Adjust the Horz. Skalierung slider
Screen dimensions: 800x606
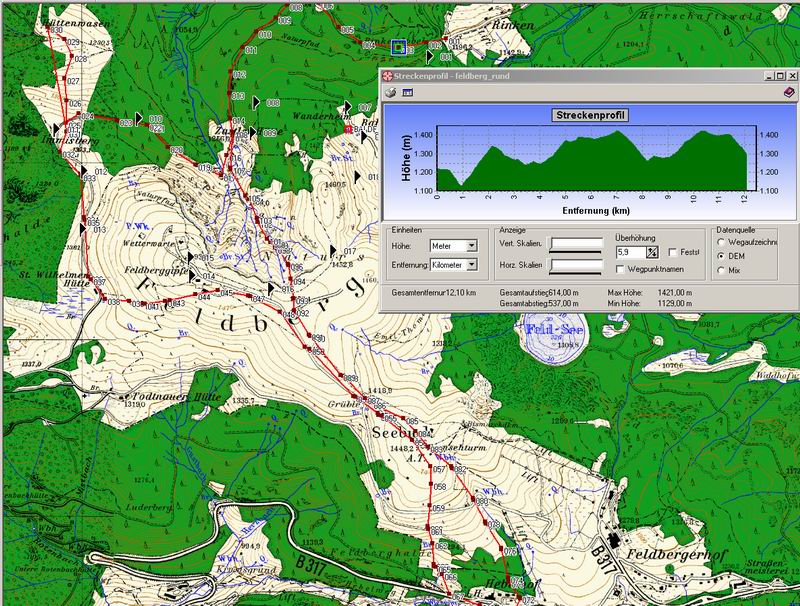pyautogui.click(x=576, y=266)
